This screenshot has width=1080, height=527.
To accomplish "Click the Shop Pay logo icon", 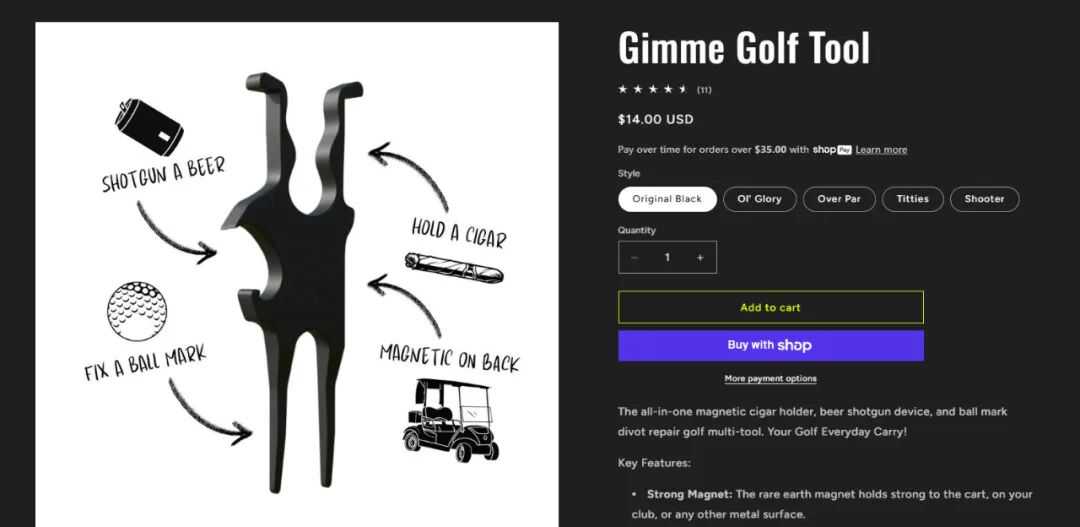I will point(832,149).
